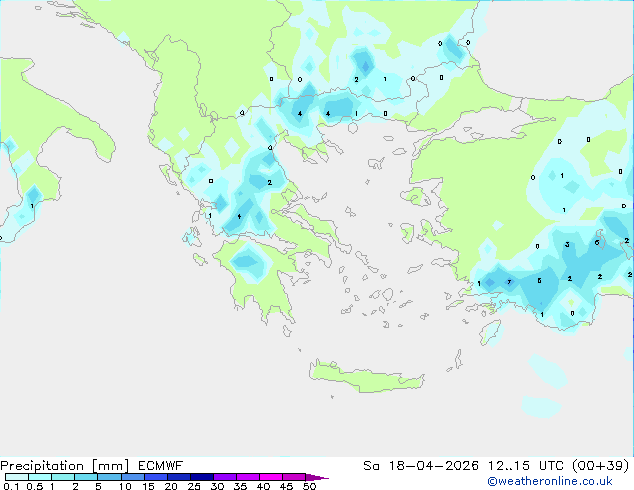Click the '35' legend scale label
Screen dimensions: 634x490
(x=241, y=486)
